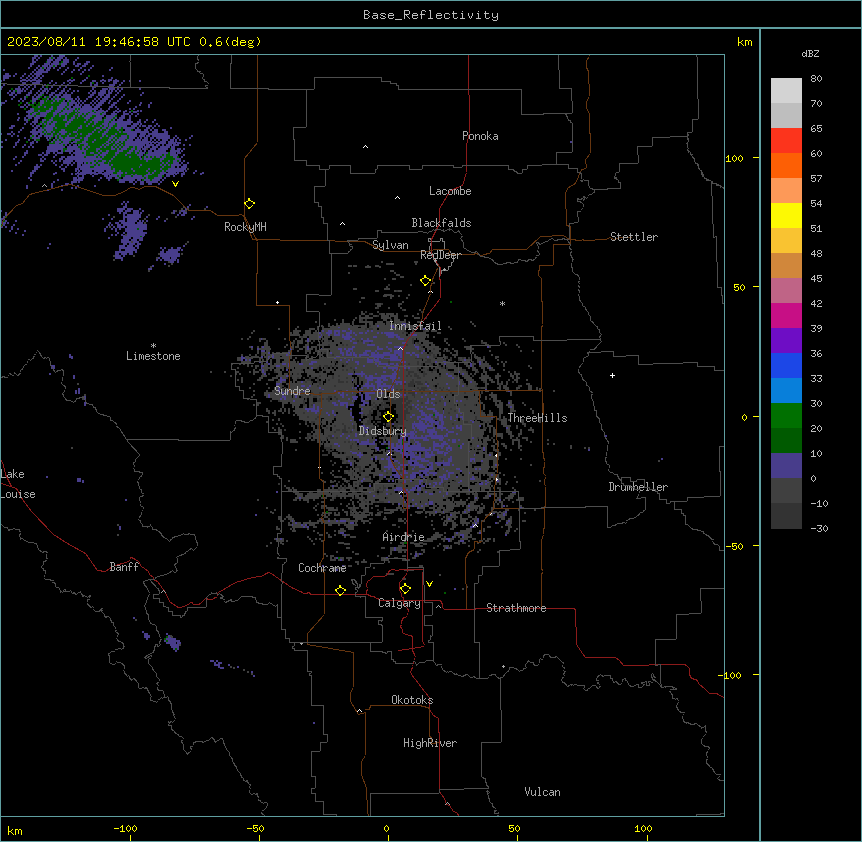This screenshot has height=842, width=862.
Task: Click the RockyMH town label
Action: (245, 227)
